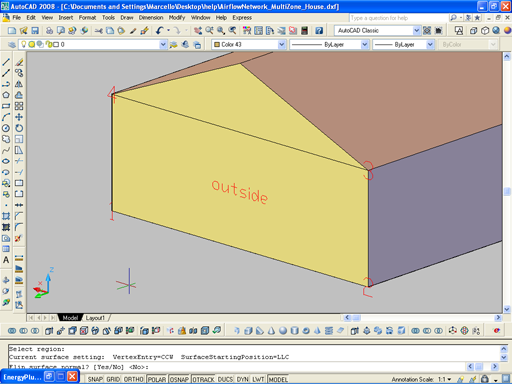The width and height of the screenshot is (512, 384).
Task: Switch to the Layout1 tab
Action: click(x=96, y=318)
